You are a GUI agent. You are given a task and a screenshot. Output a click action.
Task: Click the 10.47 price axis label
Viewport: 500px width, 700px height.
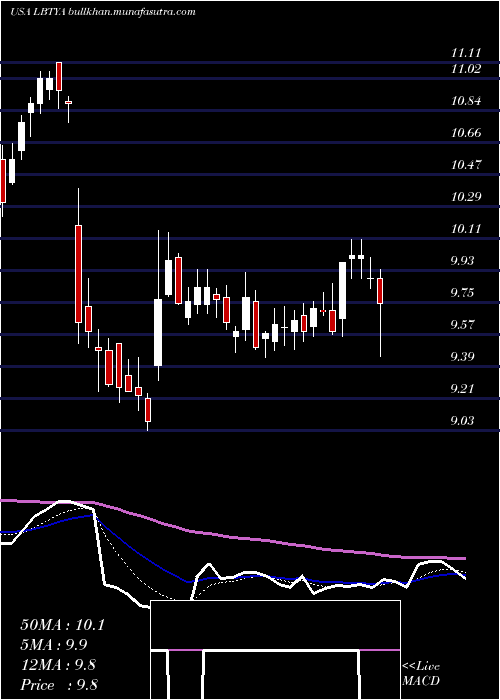click(x=466, y=165)
